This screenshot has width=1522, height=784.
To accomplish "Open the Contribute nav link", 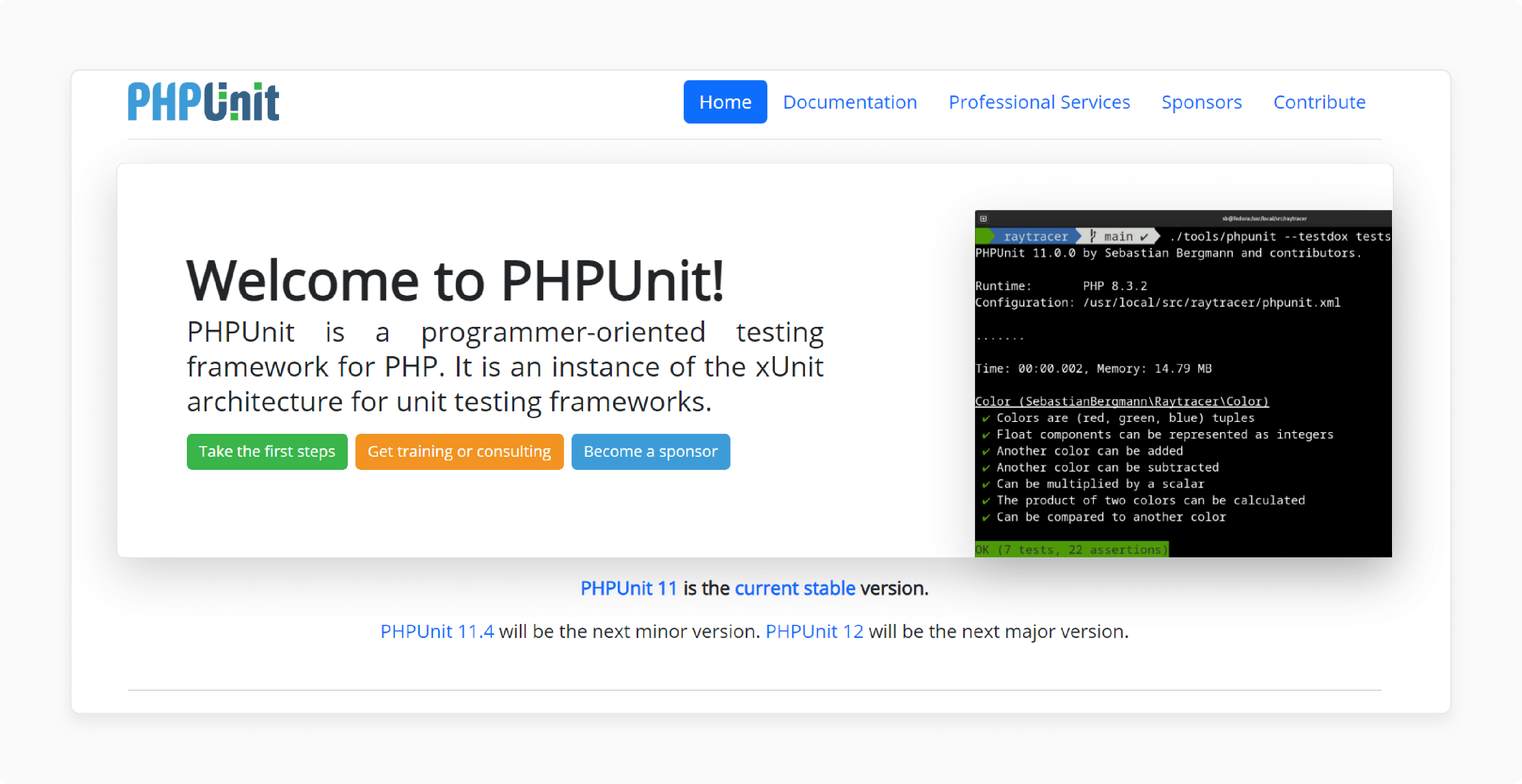I will tap(1319, 102).
